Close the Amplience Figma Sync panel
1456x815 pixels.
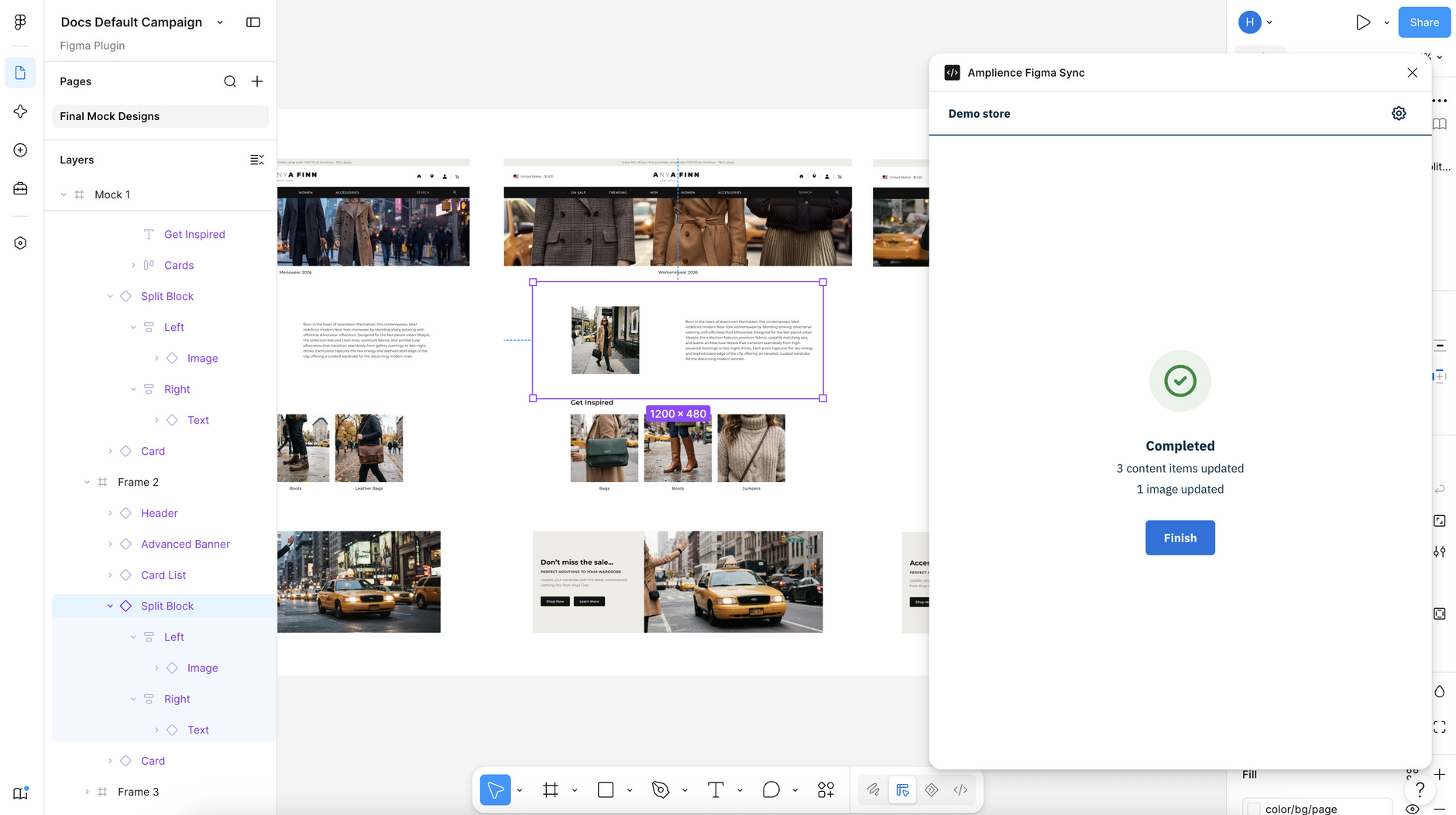pos(1412,73)
